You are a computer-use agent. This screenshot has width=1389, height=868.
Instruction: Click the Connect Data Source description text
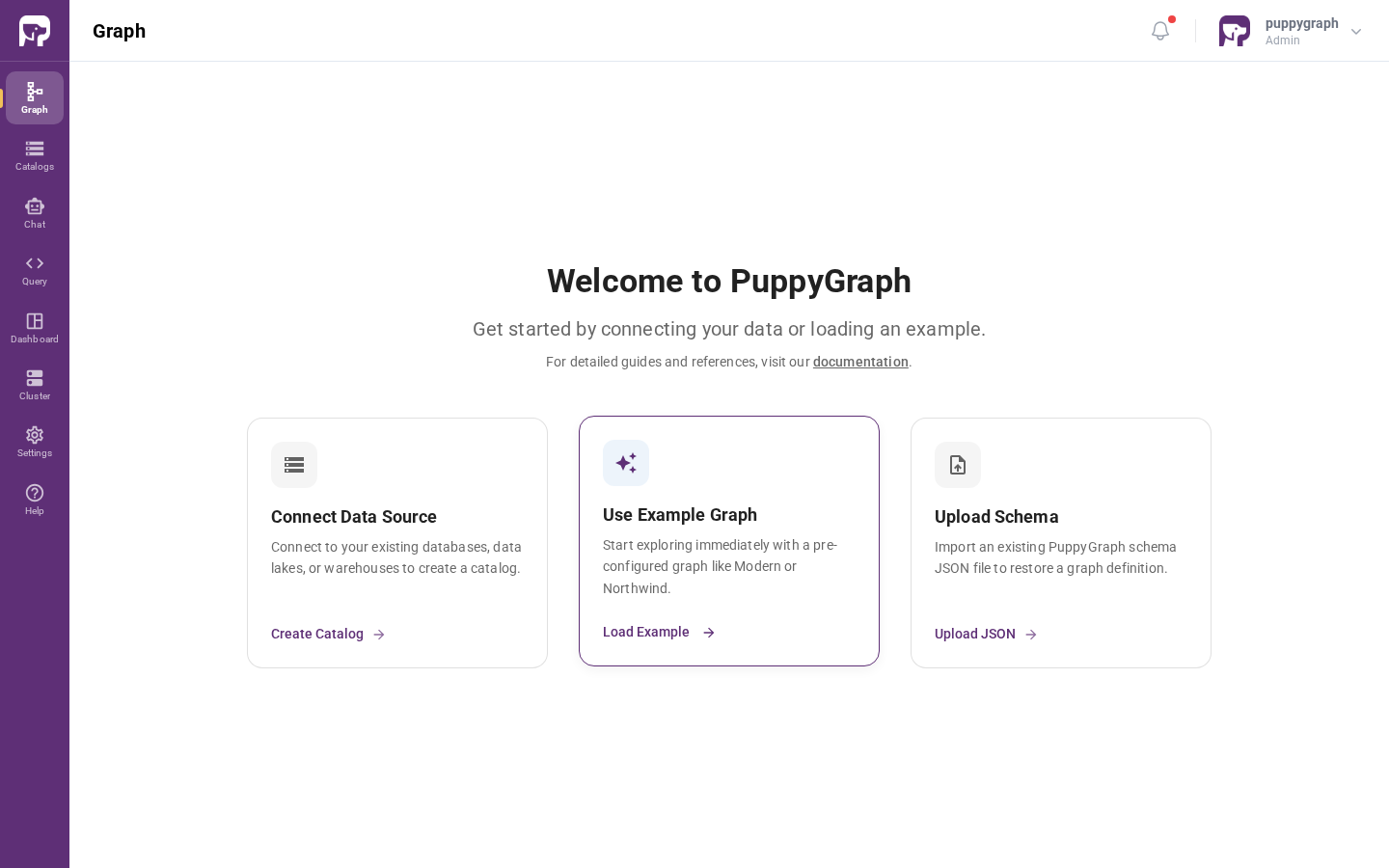pyautogui.click(x=396, y=557)
